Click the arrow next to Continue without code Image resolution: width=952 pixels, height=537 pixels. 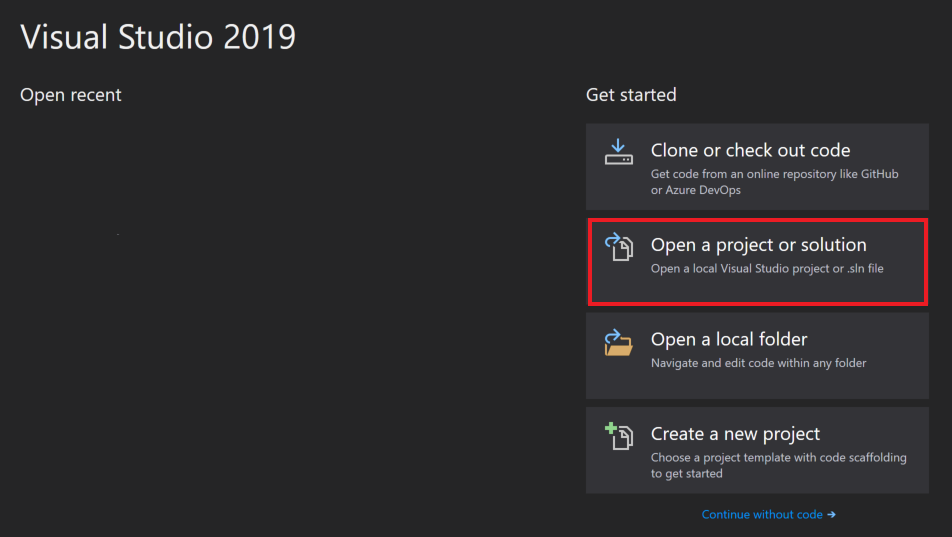tap(831, 515)
